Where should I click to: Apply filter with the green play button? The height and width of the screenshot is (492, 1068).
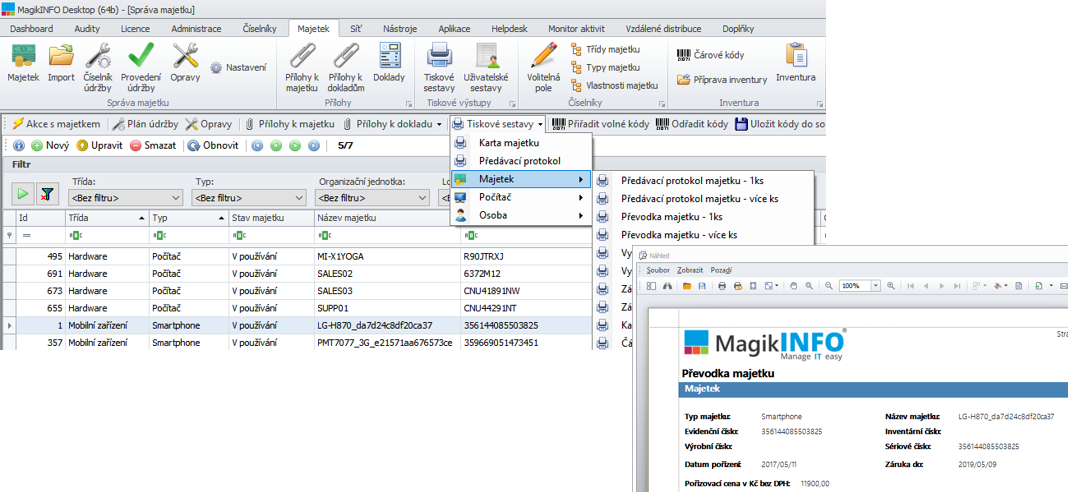(23, 194)
